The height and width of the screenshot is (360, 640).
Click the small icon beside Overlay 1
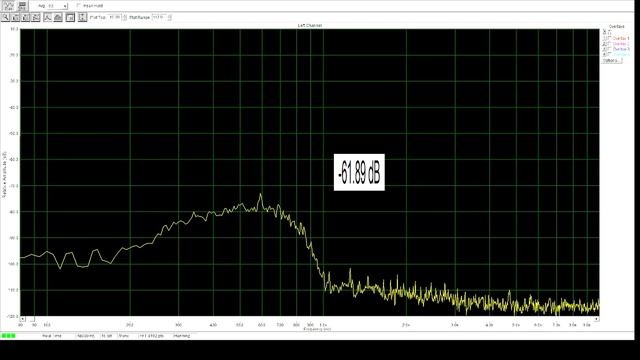(x=604, y=38)
